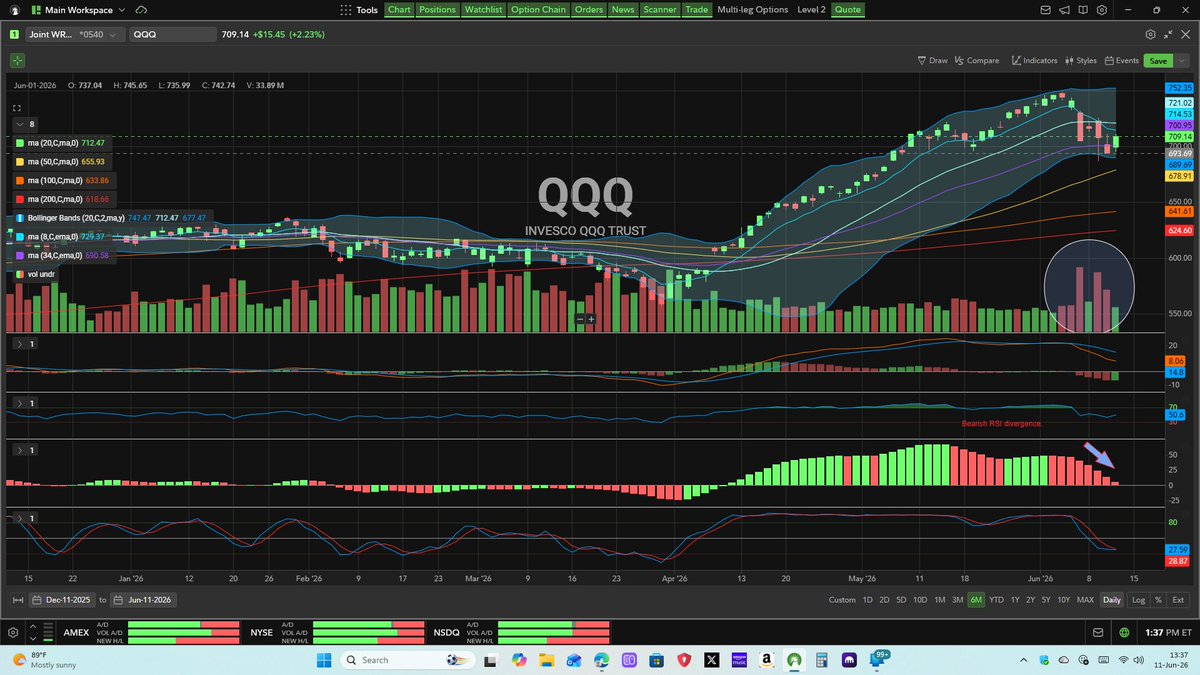Click fullscreen chart expand icon

click(17, 106)
